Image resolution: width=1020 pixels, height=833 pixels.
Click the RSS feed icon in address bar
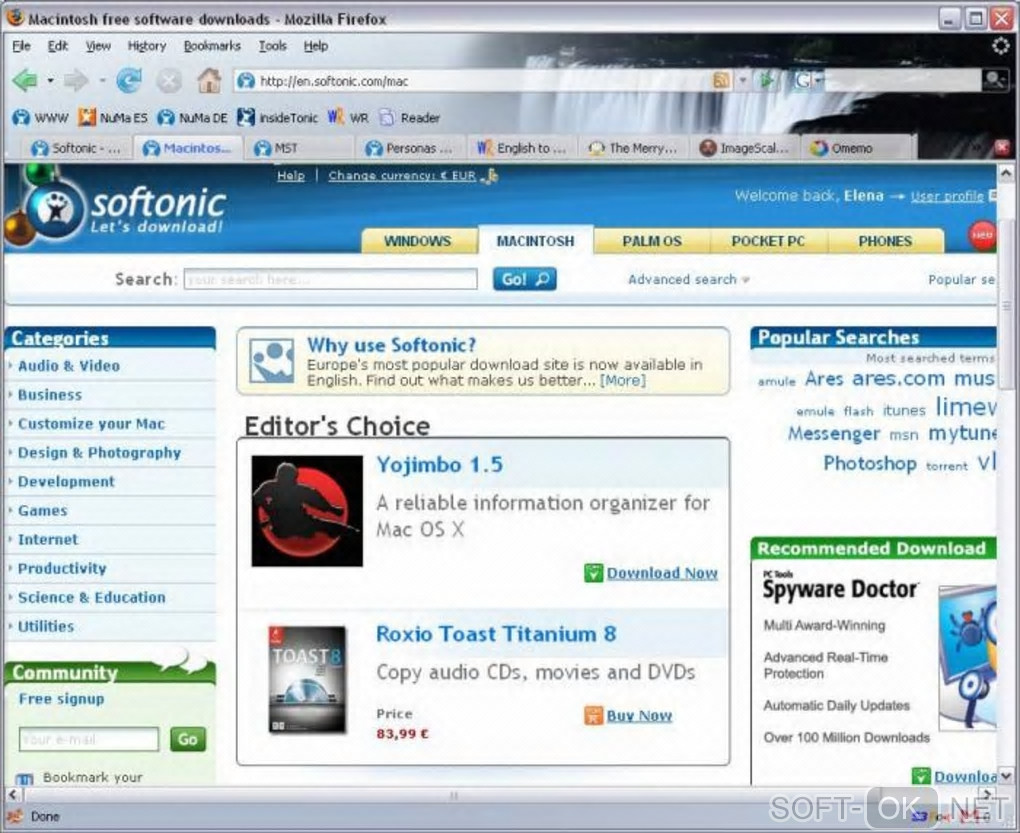click(721, 81)
